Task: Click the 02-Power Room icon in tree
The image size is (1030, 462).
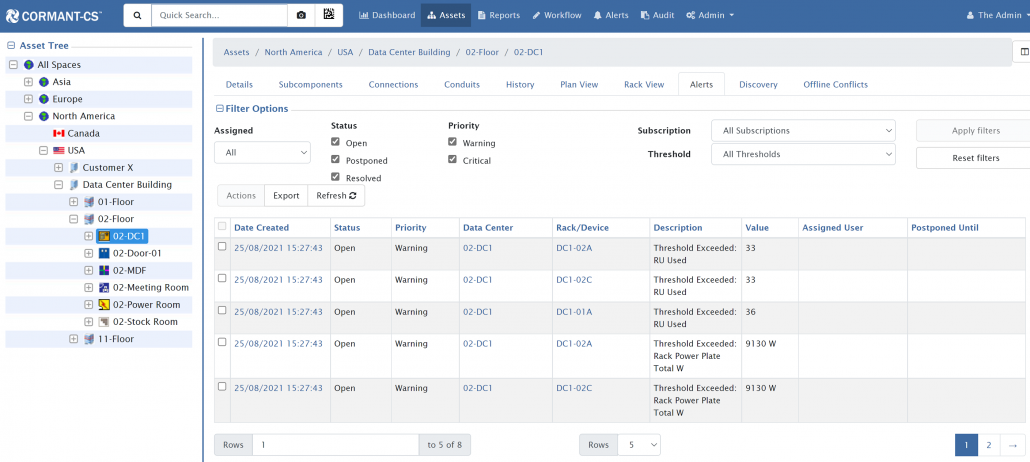Action: click(103, 305)
